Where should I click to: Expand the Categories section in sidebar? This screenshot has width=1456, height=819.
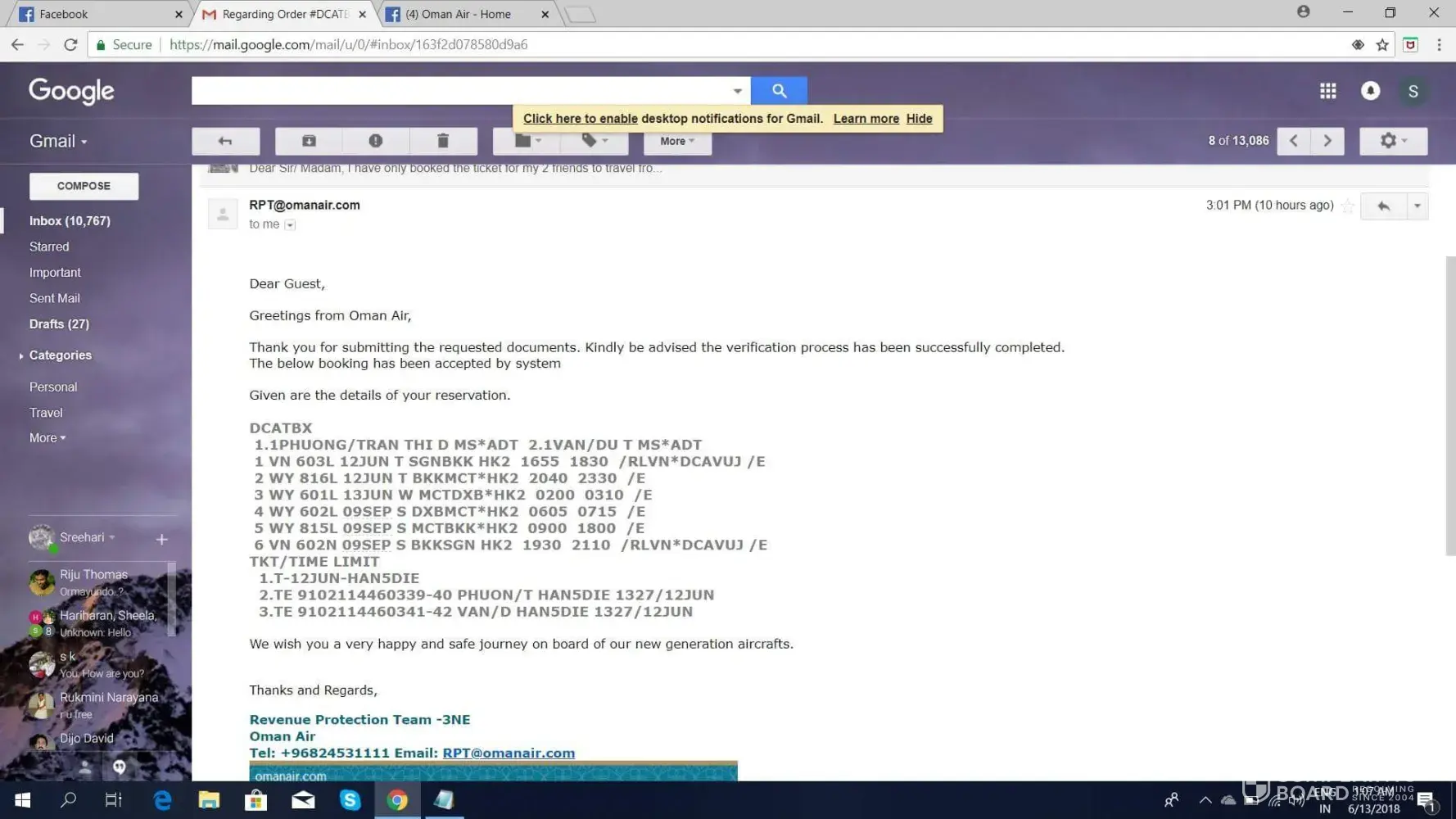pyautogui.click(x=21, y=355)
